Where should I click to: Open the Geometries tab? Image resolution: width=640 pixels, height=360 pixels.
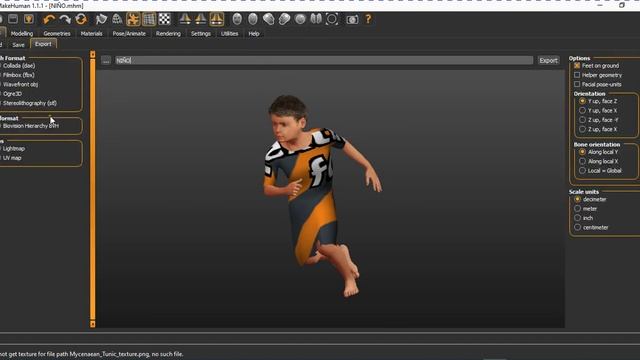(57, 33)
